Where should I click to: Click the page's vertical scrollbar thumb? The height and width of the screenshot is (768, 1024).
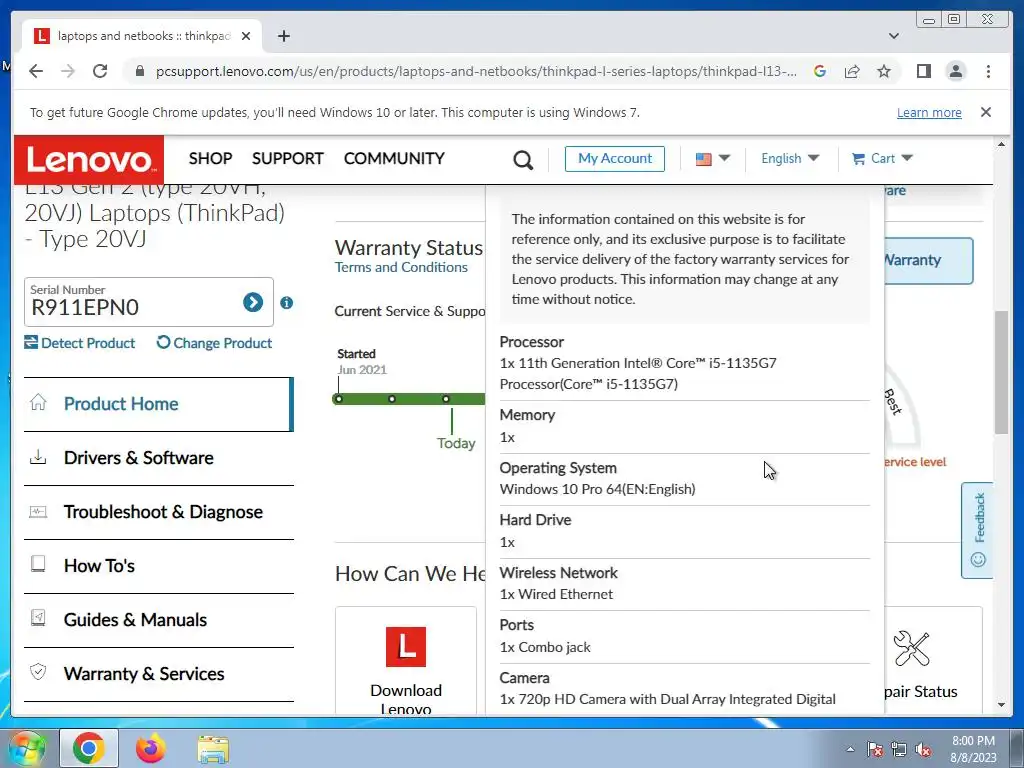(1001, 372)
